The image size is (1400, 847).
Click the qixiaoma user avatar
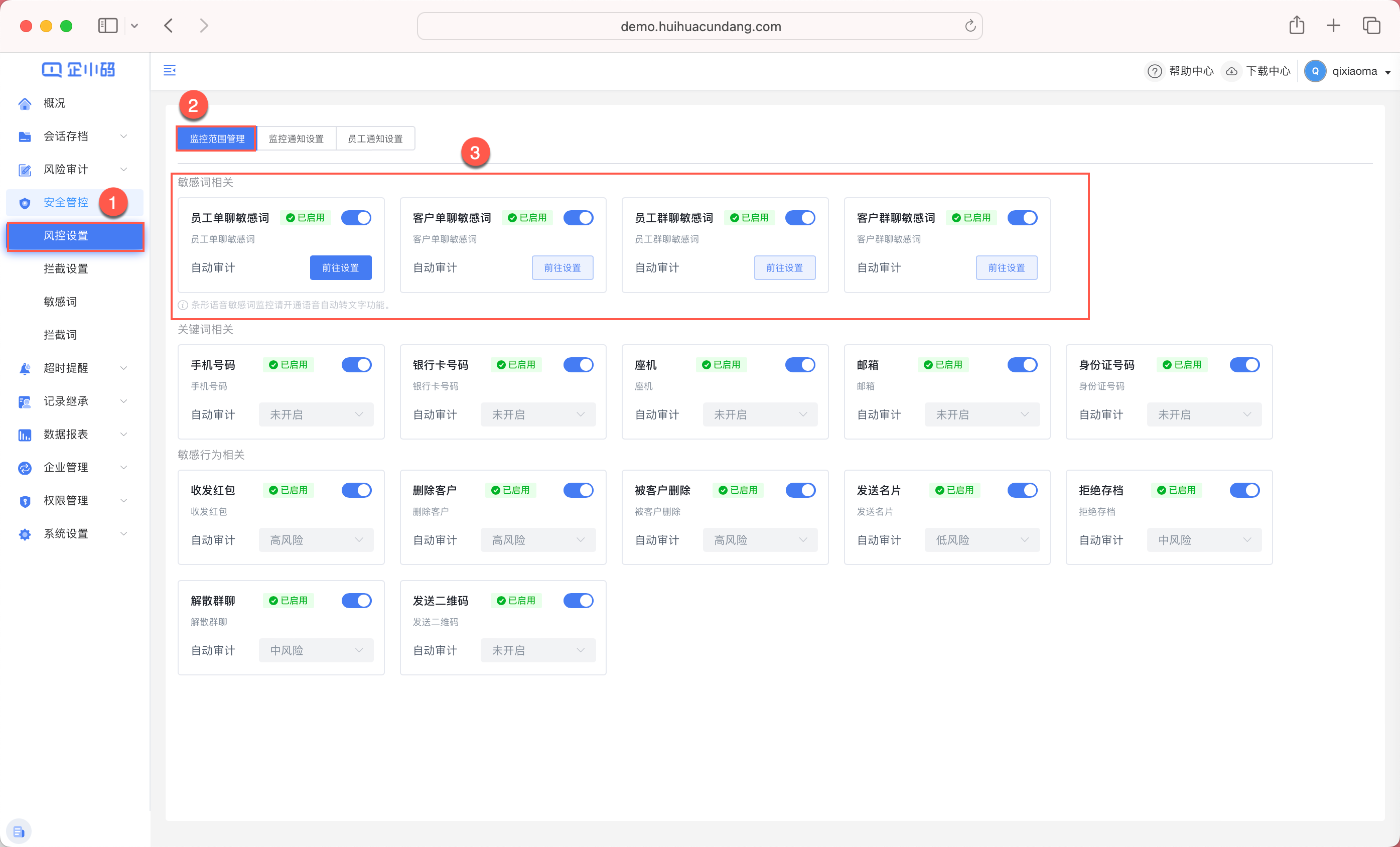point(1315,71)
